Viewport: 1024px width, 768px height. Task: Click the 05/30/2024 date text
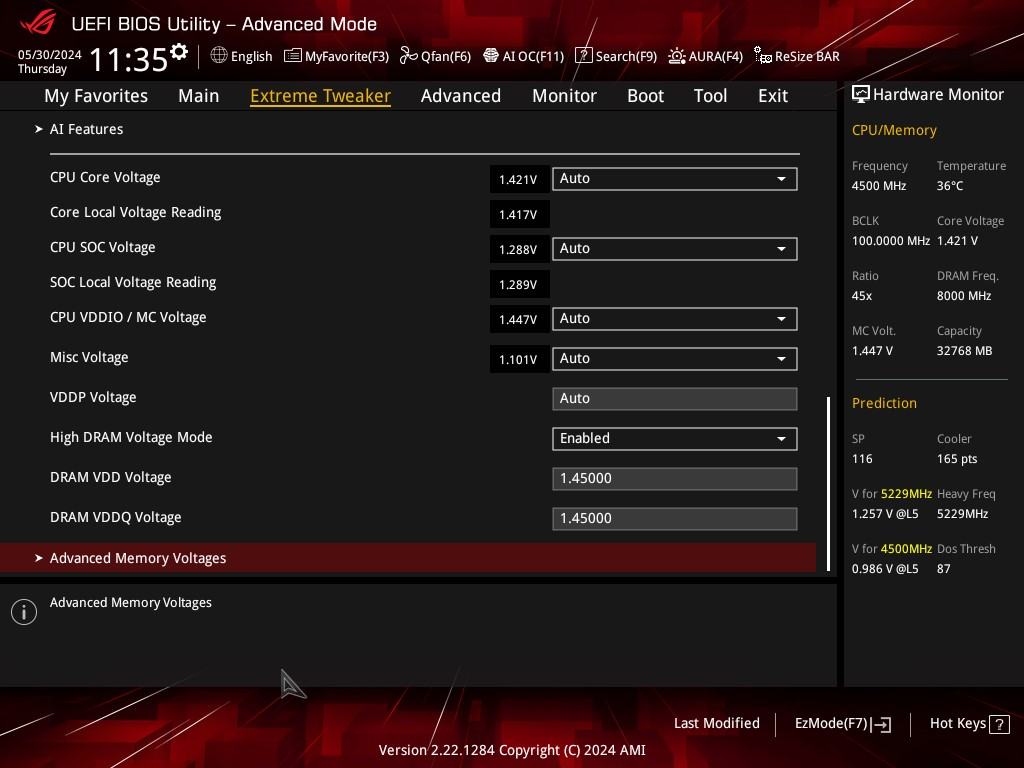[x=50, y=55]
